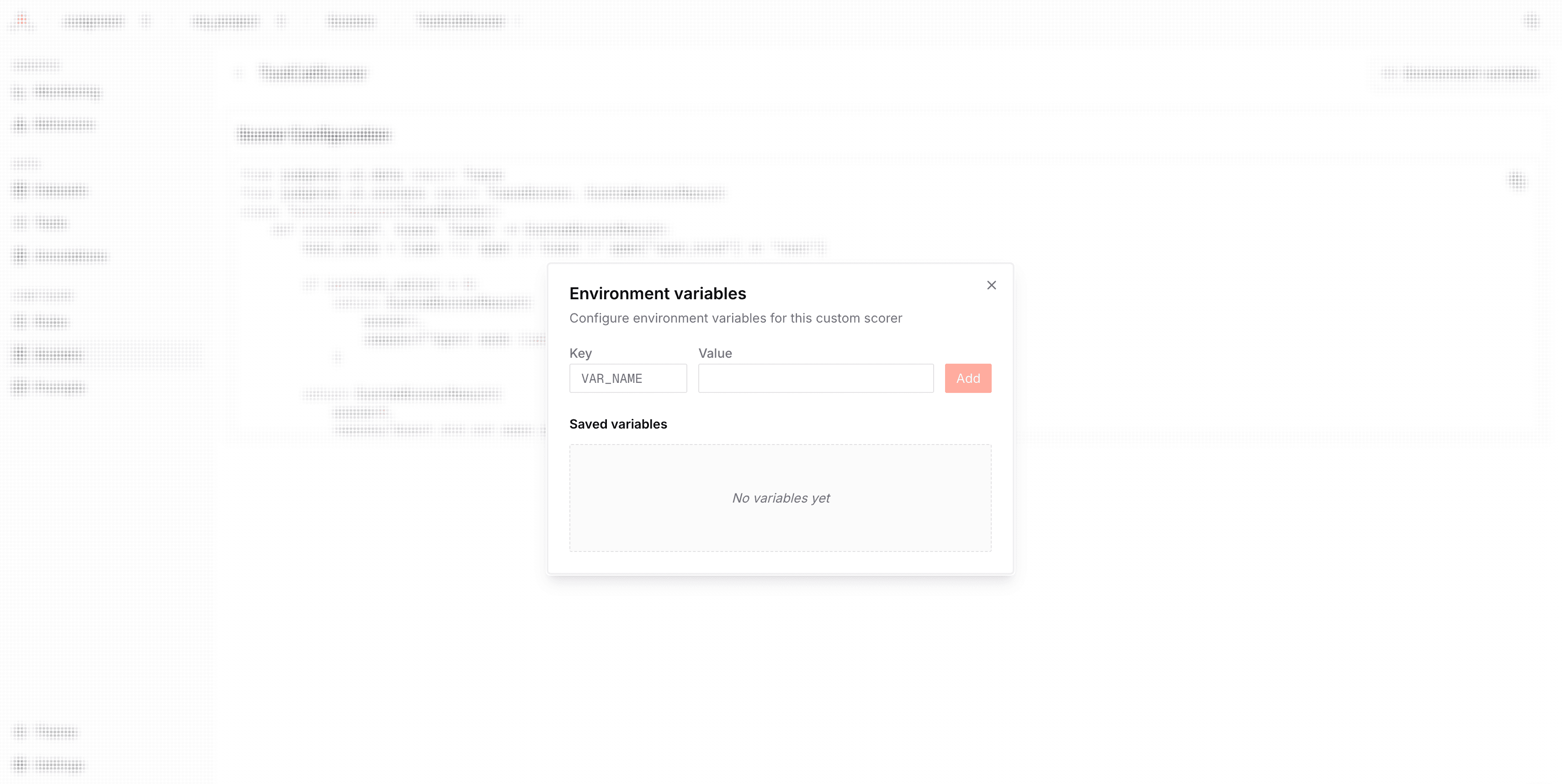Click inside the No variables yet area
The width and height of the screenshot is (1562, 784).
780,498
